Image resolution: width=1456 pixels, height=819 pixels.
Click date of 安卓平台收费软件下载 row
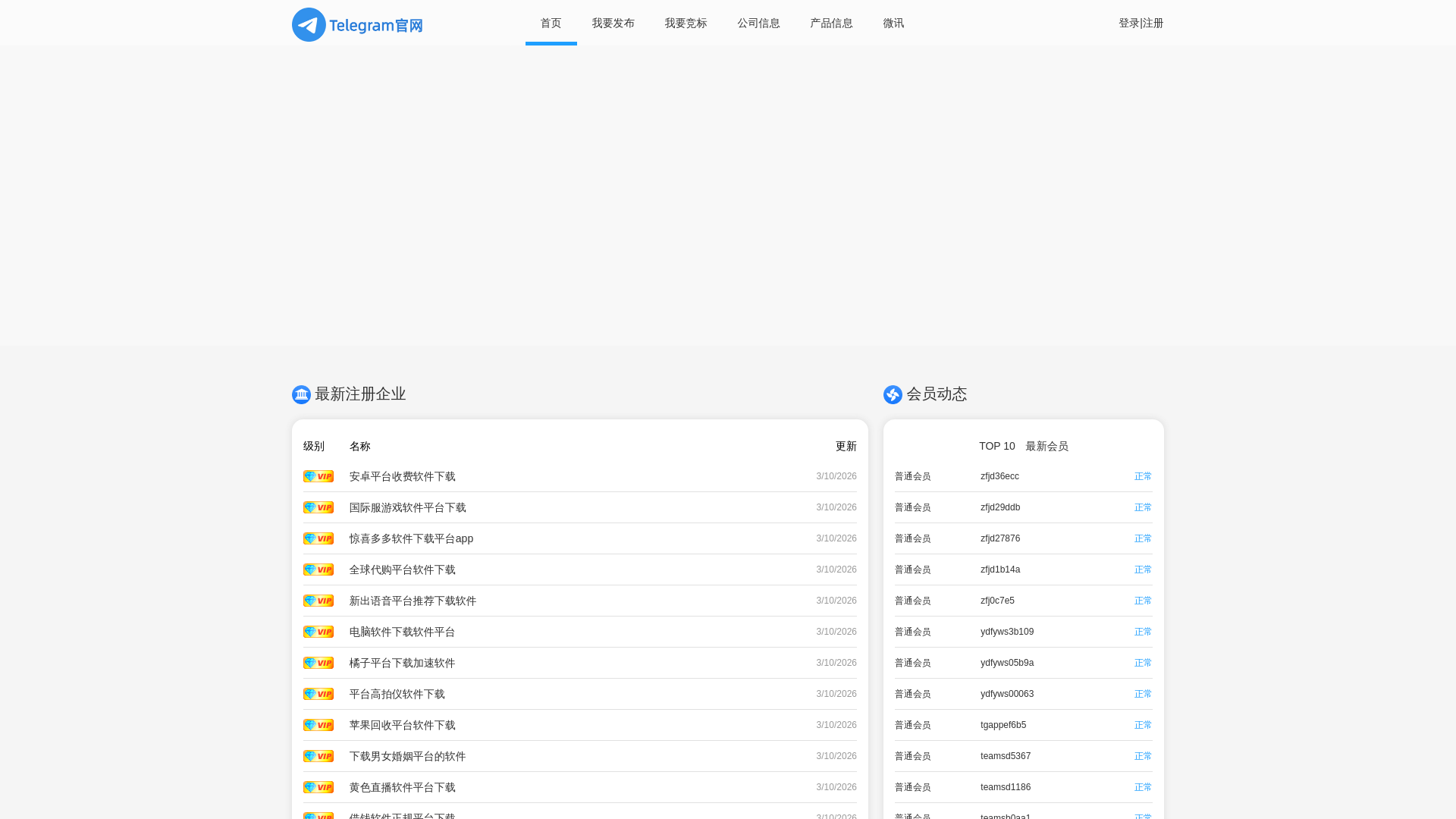(836, 476)
